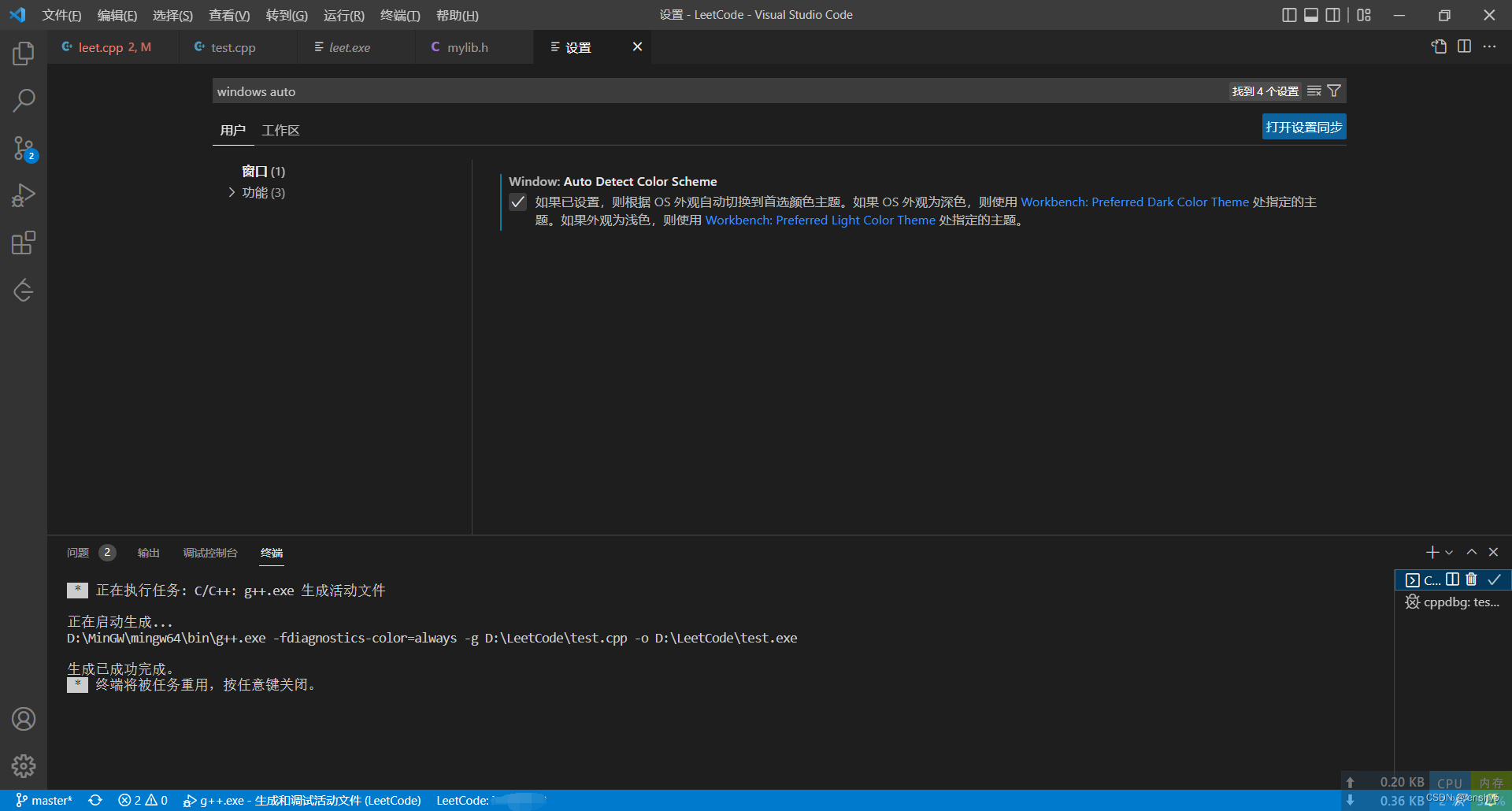The width and height of the screenshot is (1512, 811).
Task: Select the cppdbg terminal entry
Action: pos(1452,602)
